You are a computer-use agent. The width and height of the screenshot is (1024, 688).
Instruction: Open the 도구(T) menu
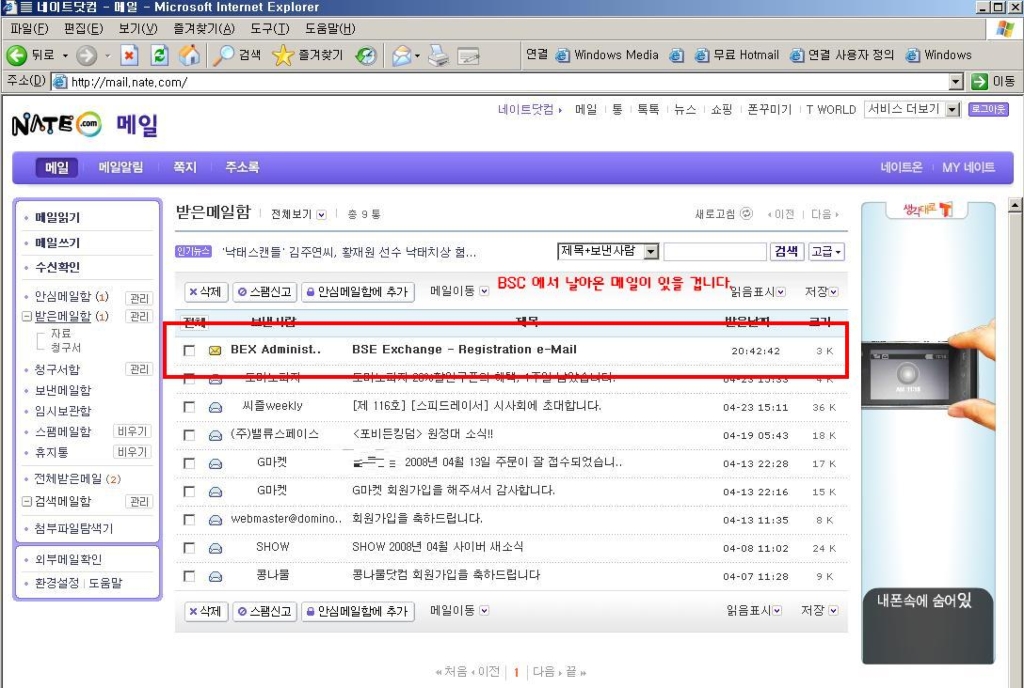(x=270, y=29)
